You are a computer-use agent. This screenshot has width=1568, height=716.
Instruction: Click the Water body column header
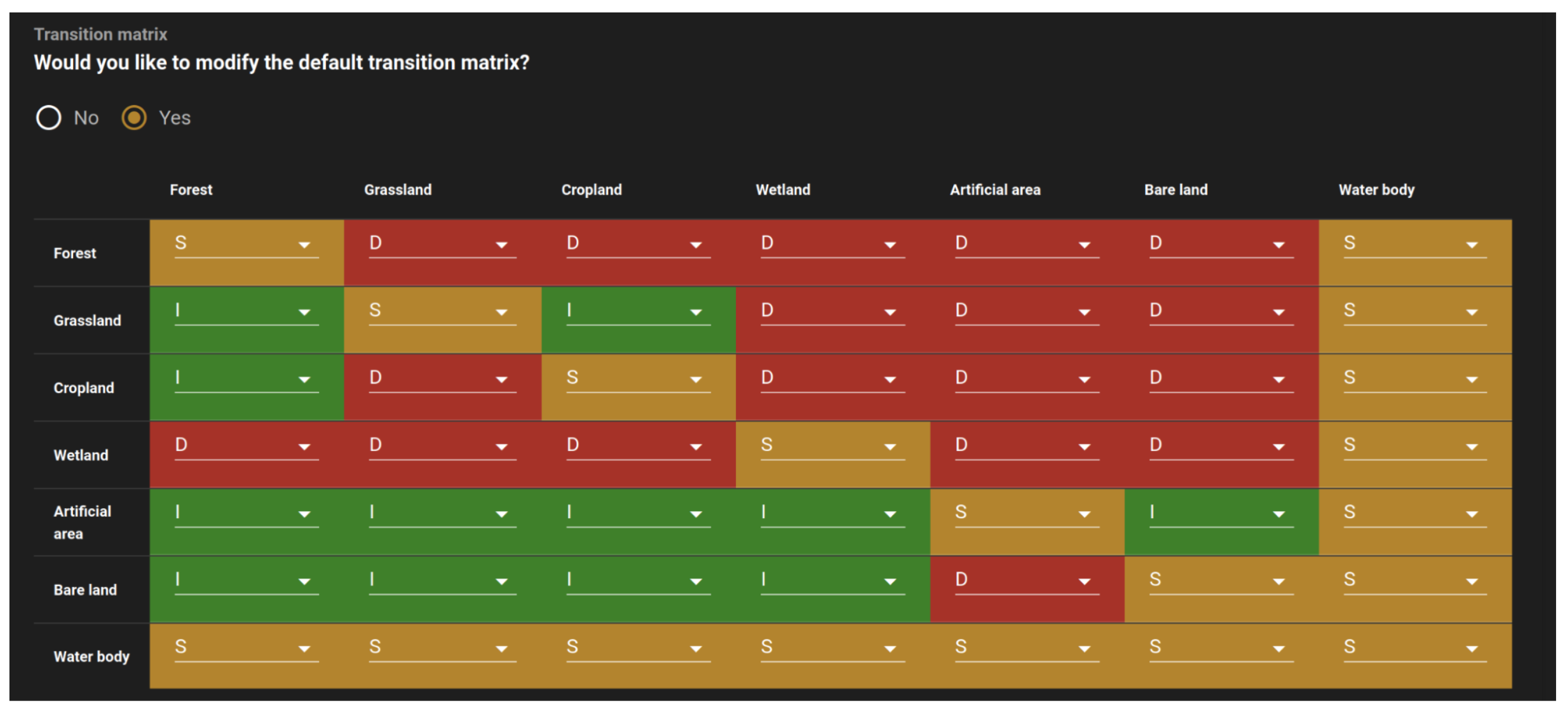pyautogui.click(x=1376, y=190)
